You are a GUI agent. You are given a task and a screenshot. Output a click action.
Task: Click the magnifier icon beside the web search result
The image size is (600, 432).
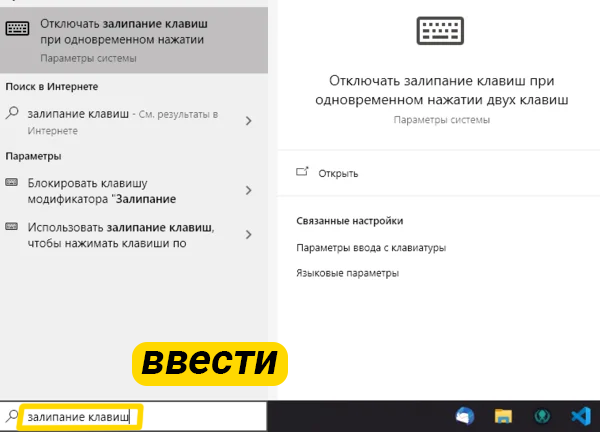[12, 113]
